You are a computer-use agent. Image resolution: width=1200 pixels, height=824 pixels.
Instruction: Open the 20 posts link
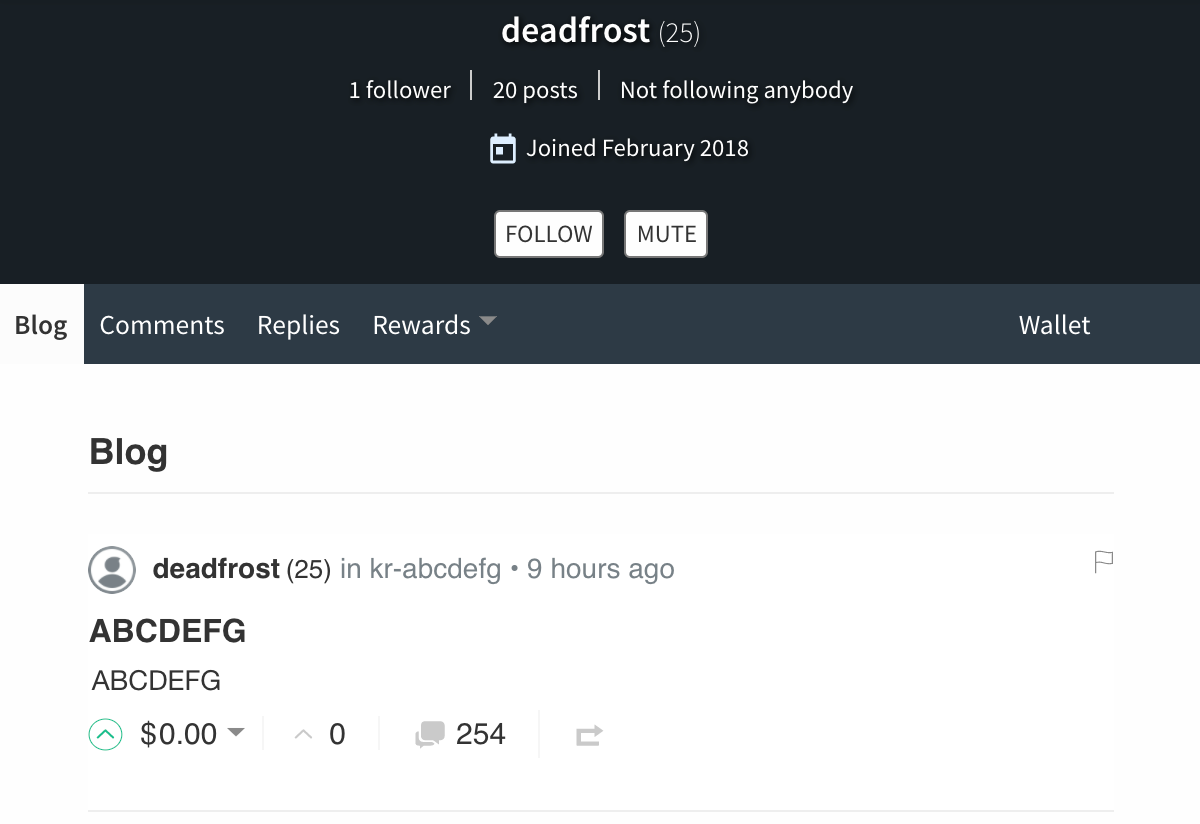535,90
